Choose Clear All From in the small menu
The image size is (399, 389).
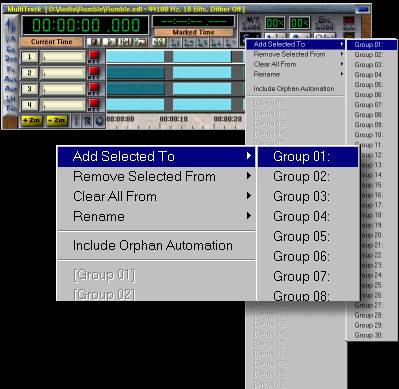click(295, 64)
